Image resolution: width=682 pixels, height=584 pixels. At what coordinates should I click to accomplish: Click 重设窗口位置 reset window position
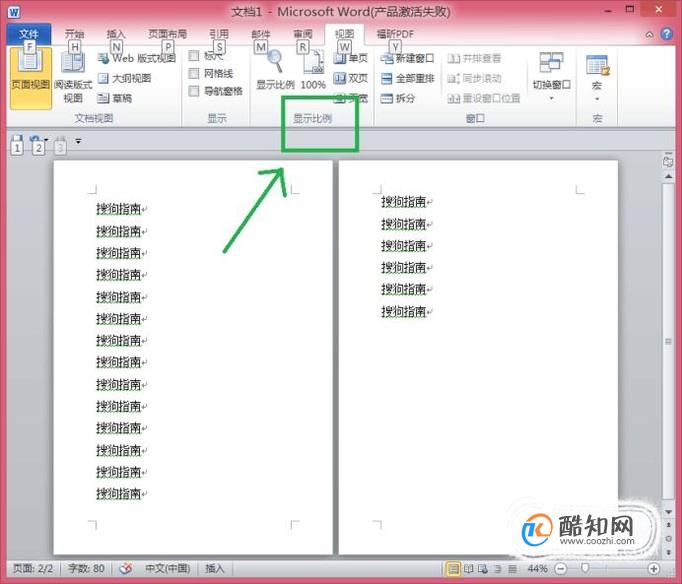[484, 98]
